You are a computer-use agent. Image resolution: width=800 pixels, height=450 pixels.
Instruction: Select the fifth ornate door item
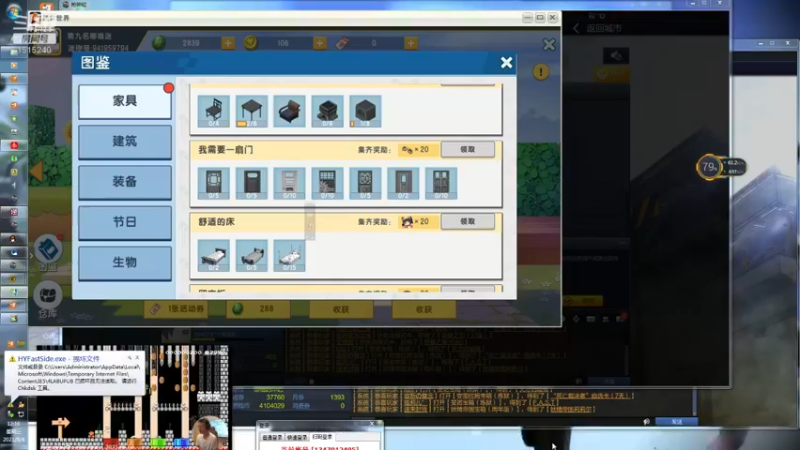point(365,183)
